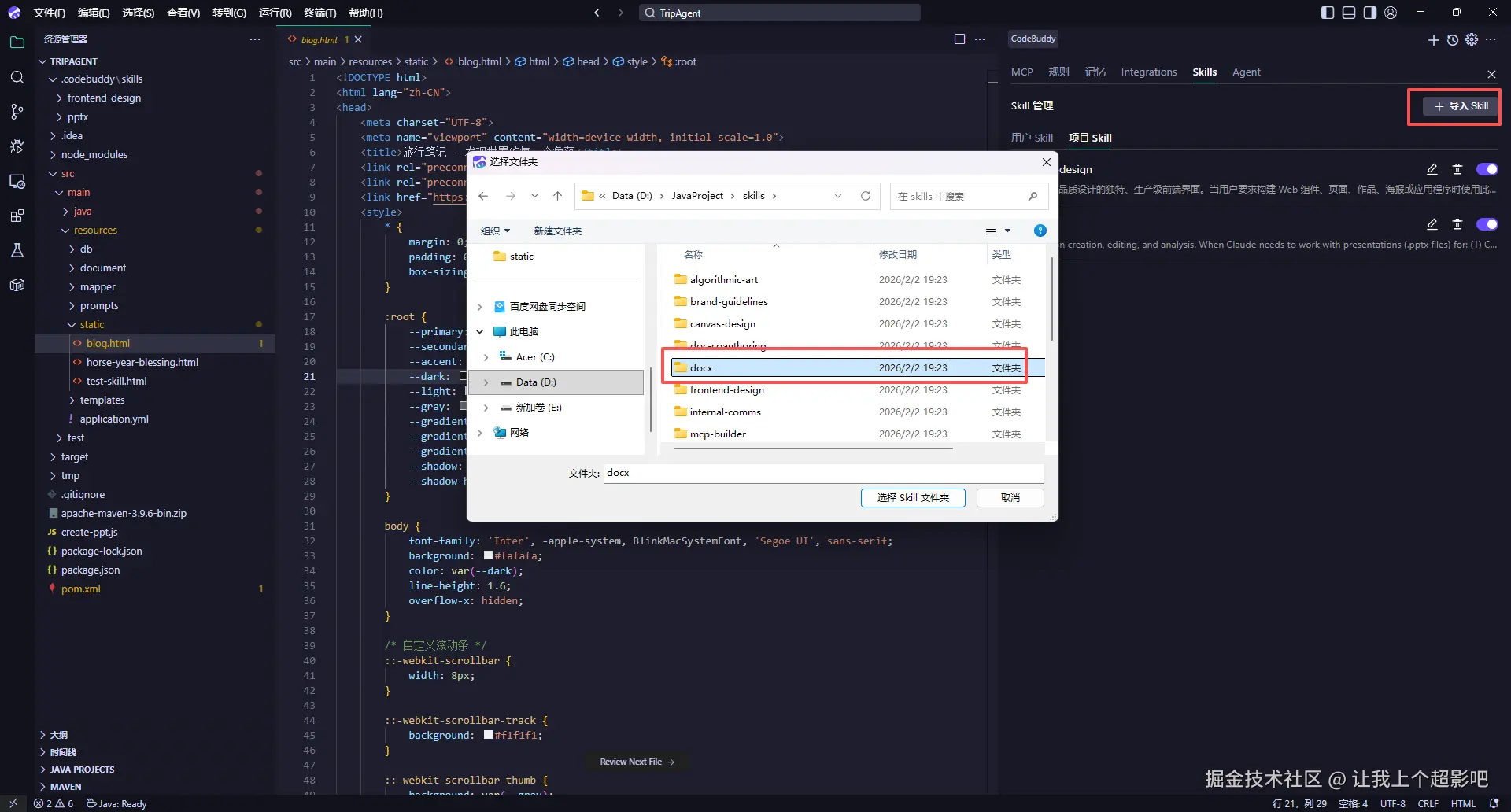Viewport: 1511px width, 812px height.
Task: Click the 选择 Skill 文件夹 button
Action: point(913,497)
